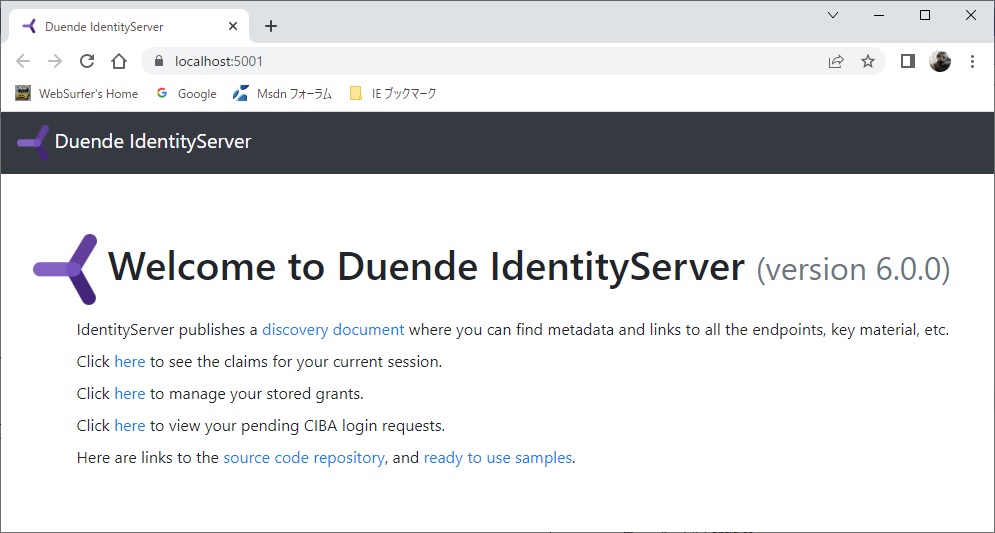Click the browser forward arrow

point(55,61)
